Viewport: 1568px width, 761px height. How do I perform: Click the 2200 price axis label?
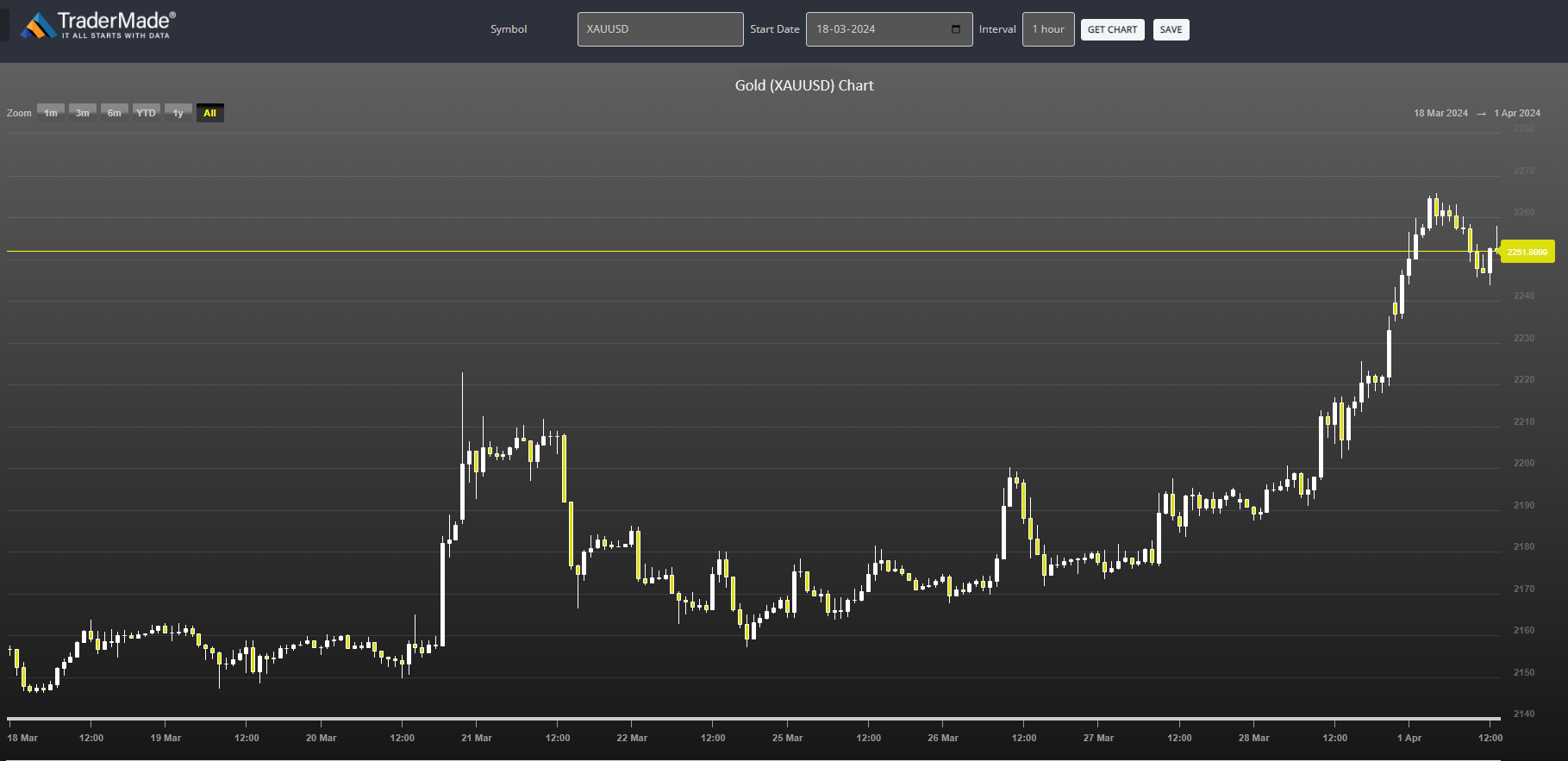tap(1524, 463)
